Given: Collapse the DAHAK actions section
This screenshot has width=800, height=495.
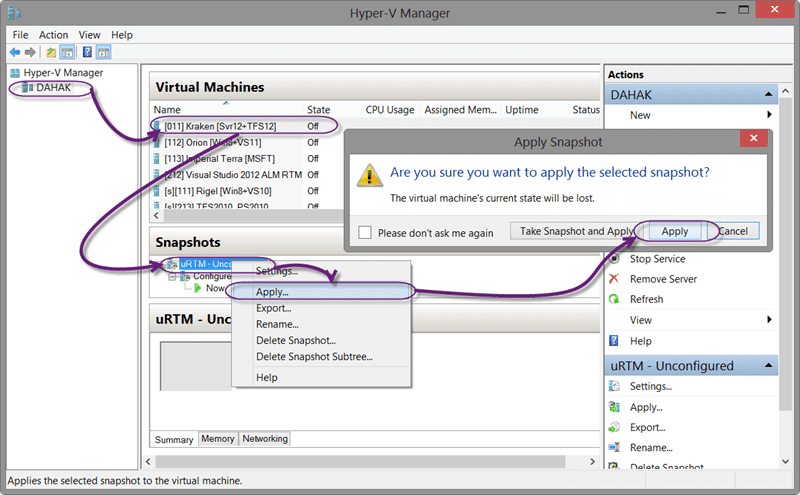Looking at the screenshot, I should point(768,95).
